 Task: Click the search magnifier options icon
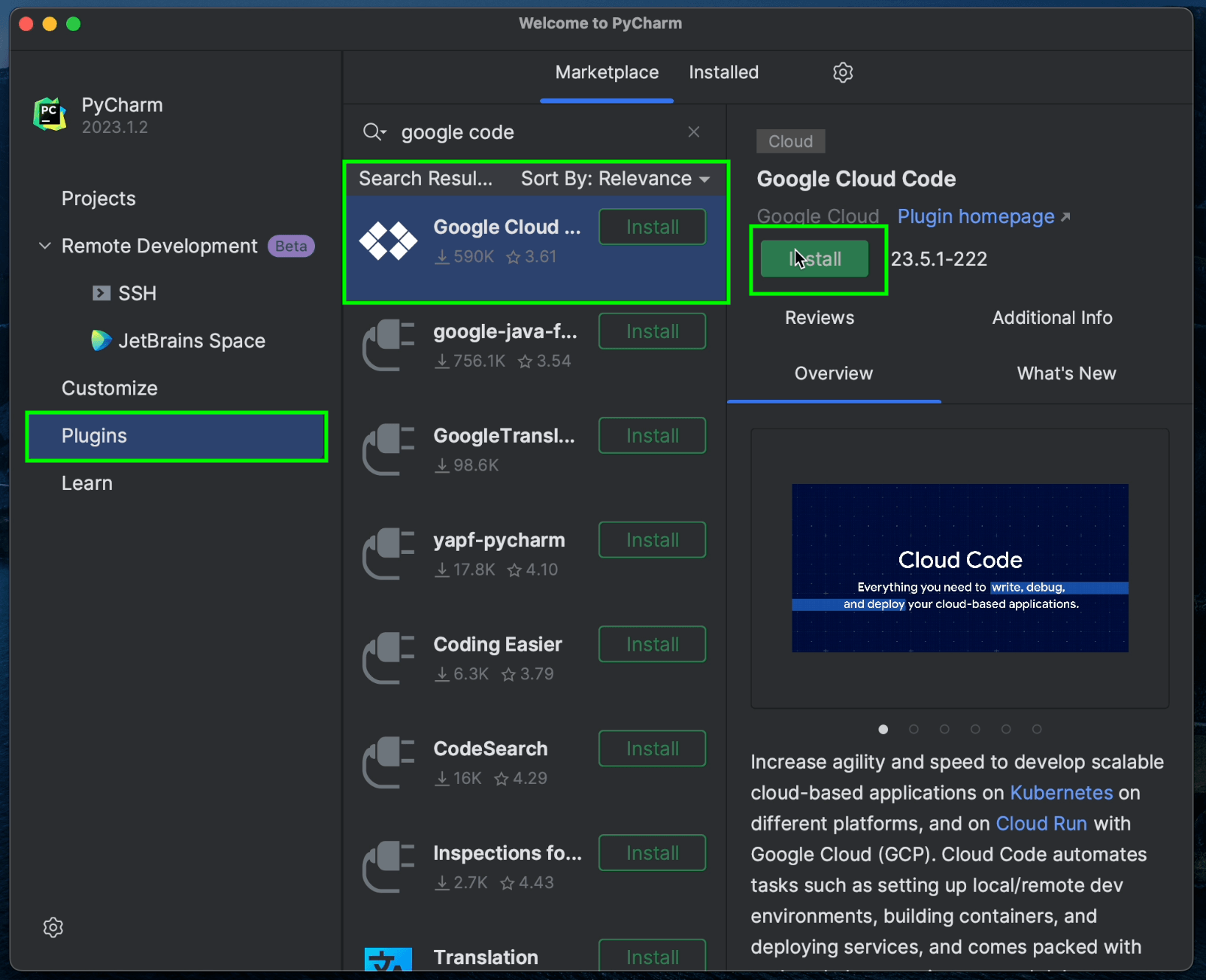374,132
